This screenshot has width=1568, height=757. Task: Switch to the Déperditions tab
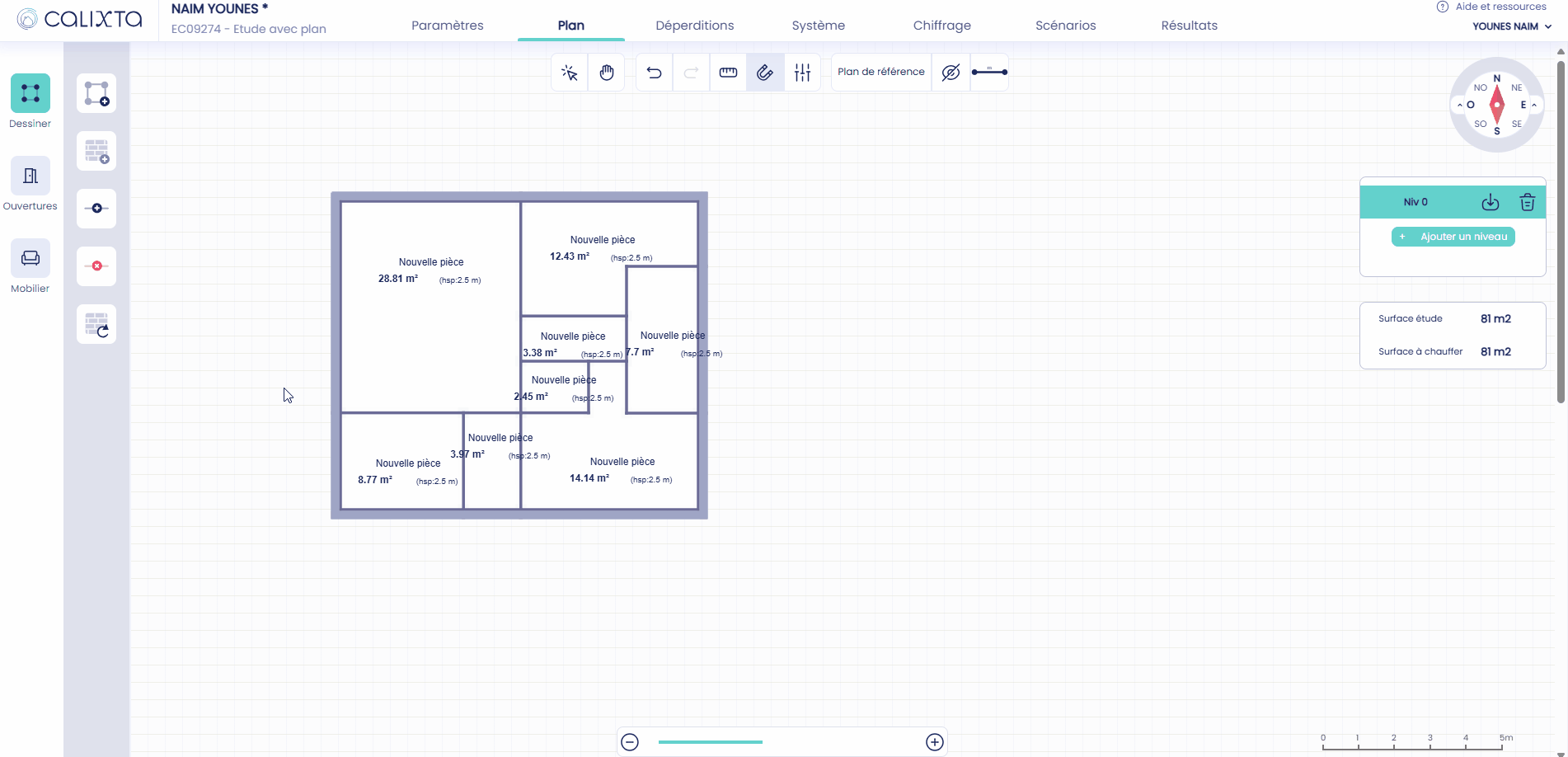695,26
